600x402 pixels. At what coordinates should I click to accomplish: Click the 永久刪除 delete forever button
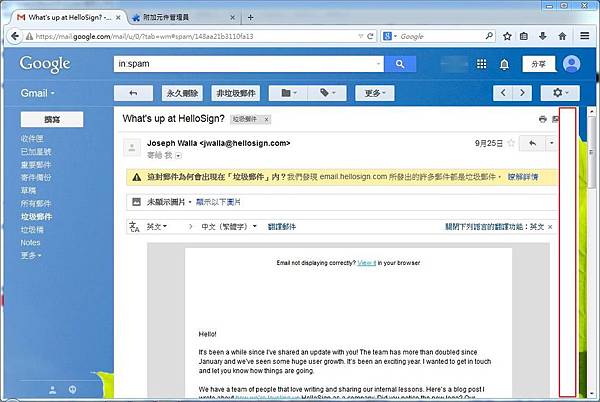click(182, 93)
